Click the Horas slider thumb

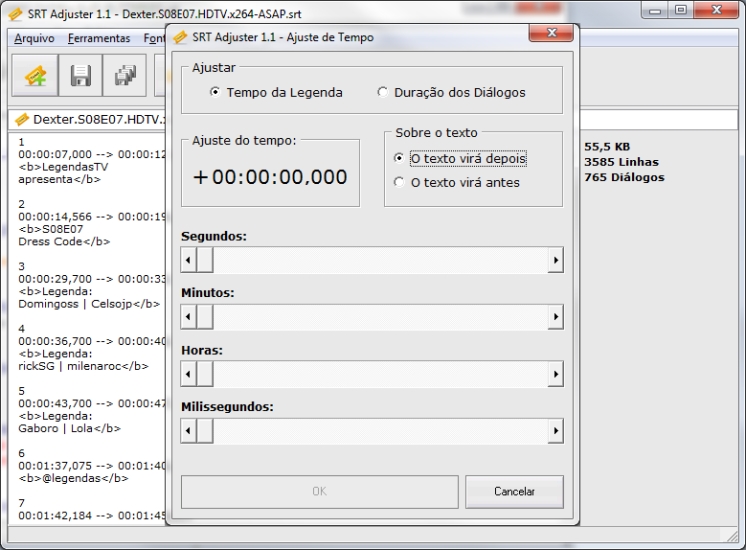click(x=205, y=374)
